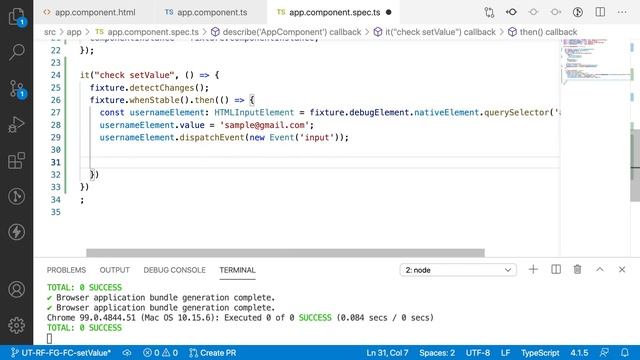Open the Extensions view
This screenshot has width=640, height=360.
[x=16, y=160]
